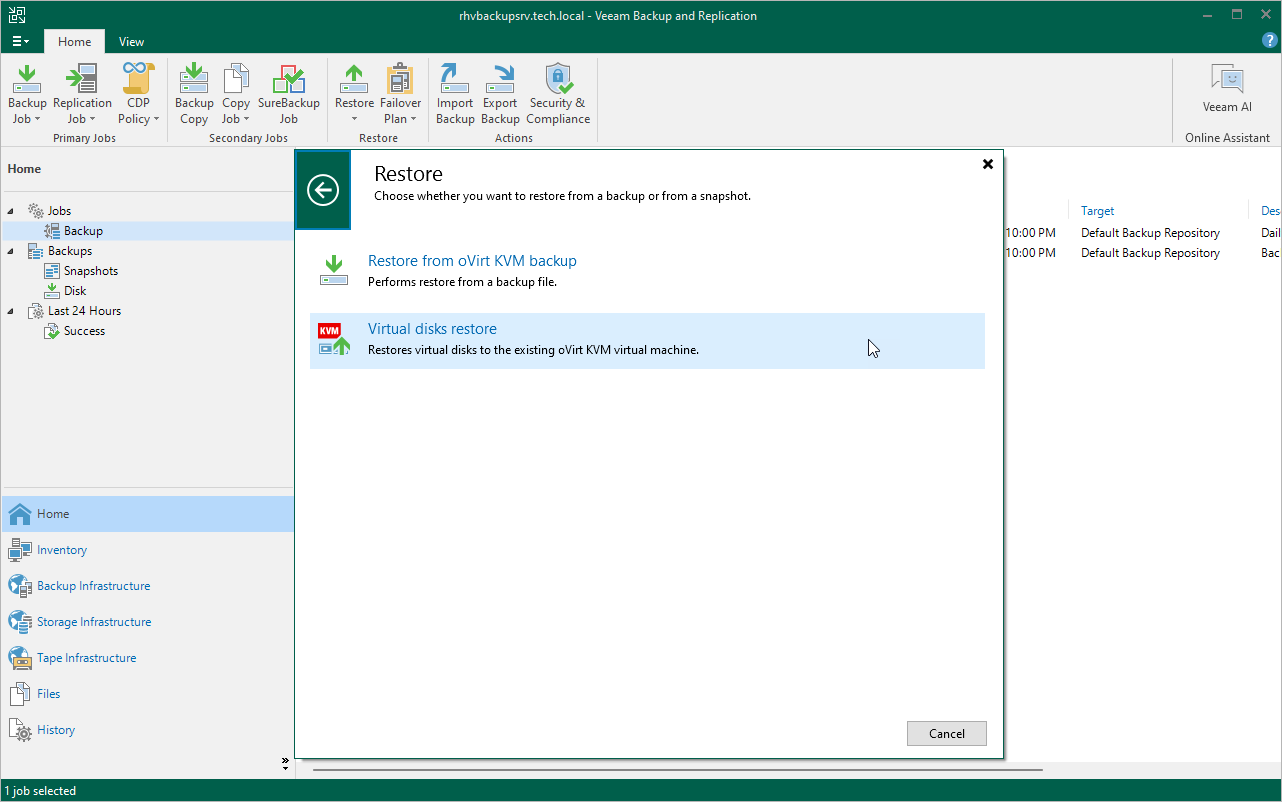The width and height of the screenshot is (1282, 802).
Task: Close the Restore dialog with the X
Action: (x=988, y=164)
